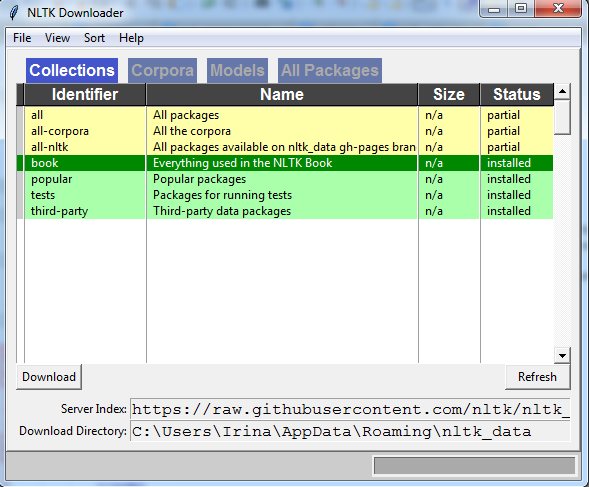589x487 pixels.
Task: Click 'All packages available on nltk_data' name cell
Action: pos(282,147)
